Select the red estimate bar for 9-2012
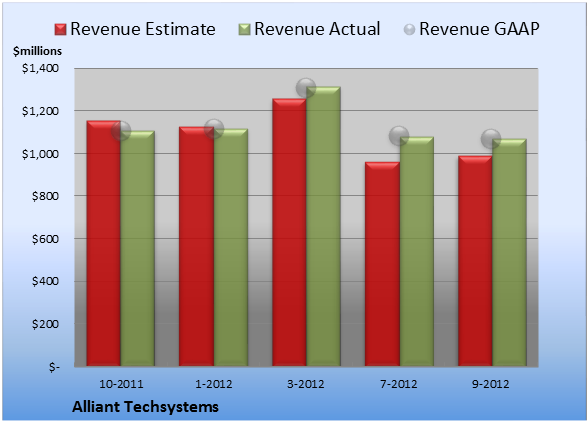 (x=475, y=261)
